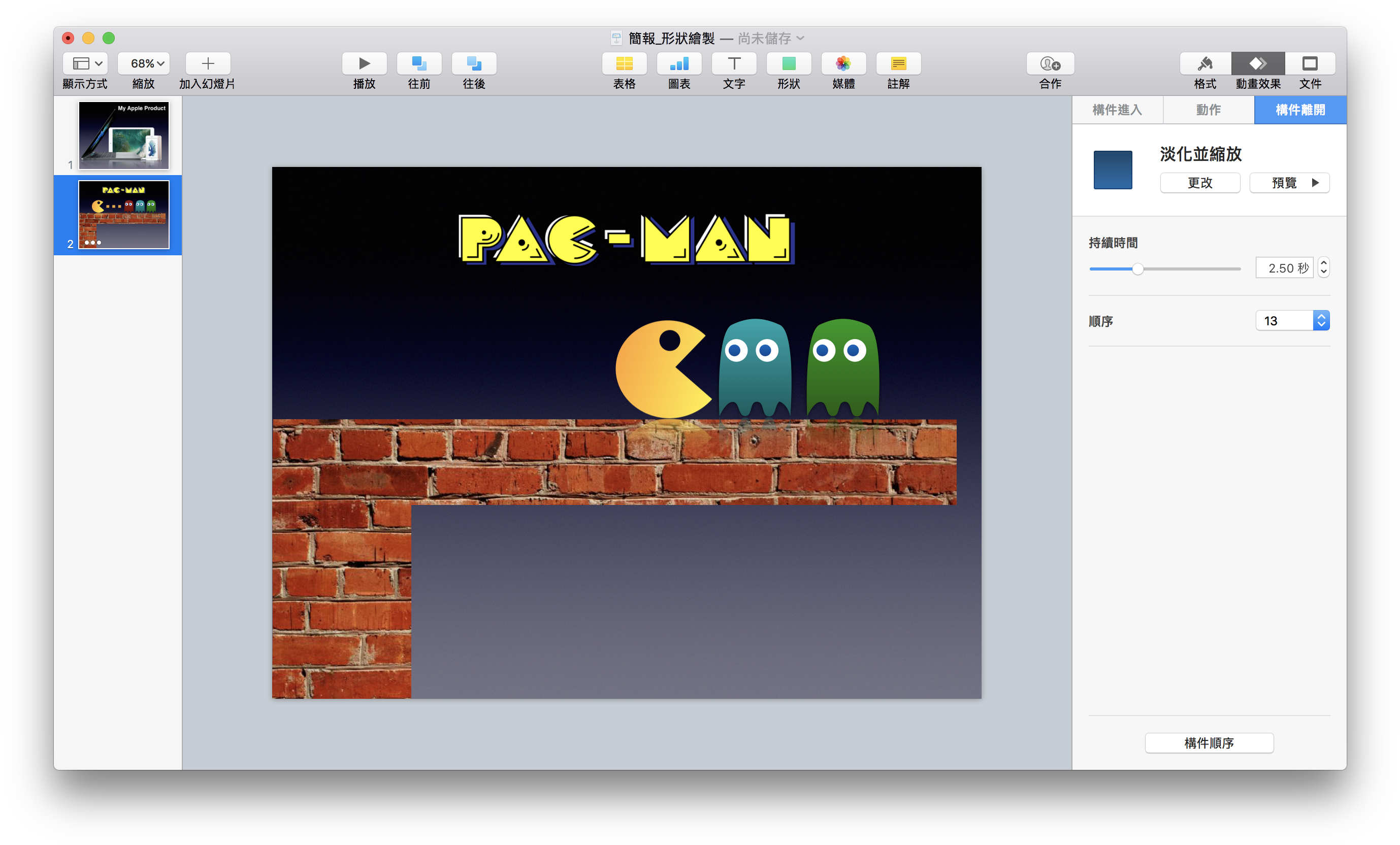Add a text box via 文字 icon
The height and width of the screenshot is (845, 1400).
pyautogui.click(x=734, y=63)
